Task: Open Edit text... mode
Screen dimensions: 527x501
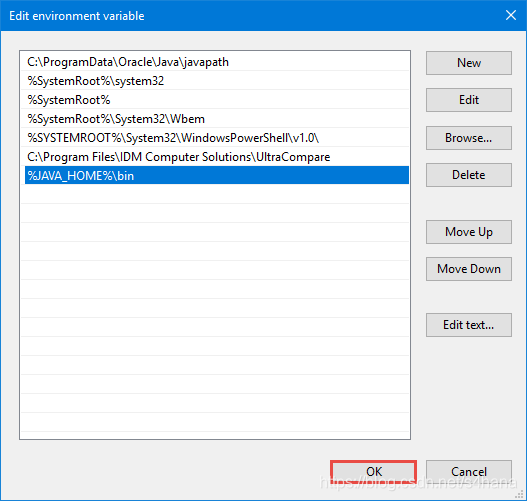Action: pos(469,325)
